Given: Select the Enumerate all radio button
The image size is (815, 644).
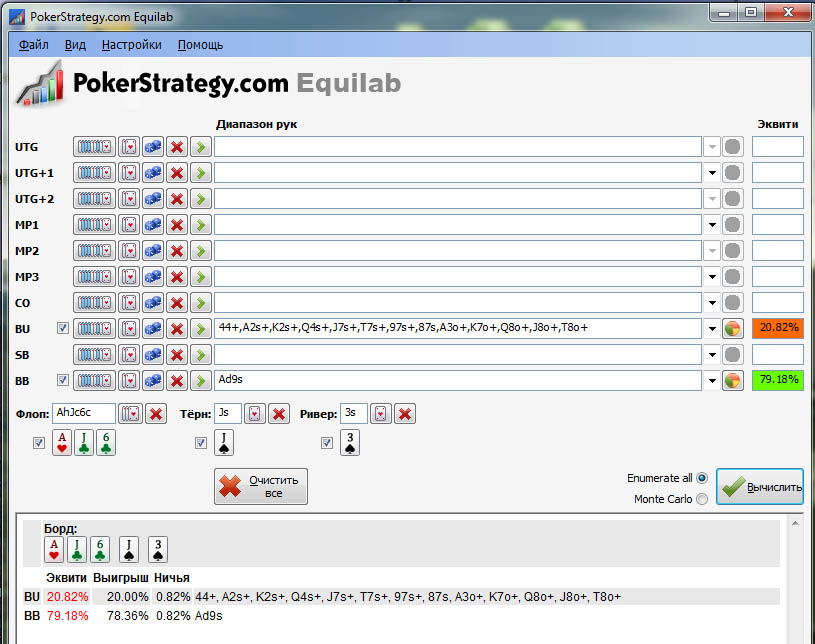Looking at the screenshot, I should coord(702,478).
